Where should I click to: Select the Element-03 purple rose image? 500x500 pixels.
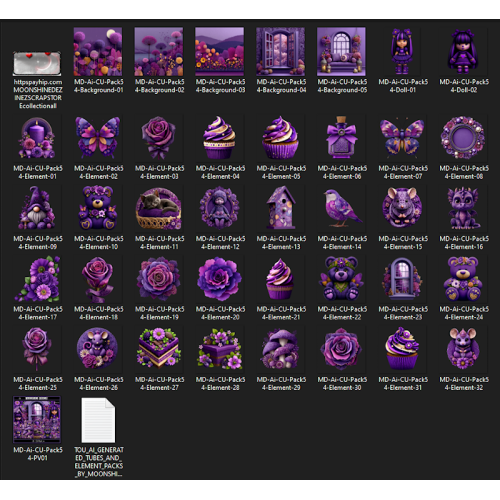pos(159,138)
